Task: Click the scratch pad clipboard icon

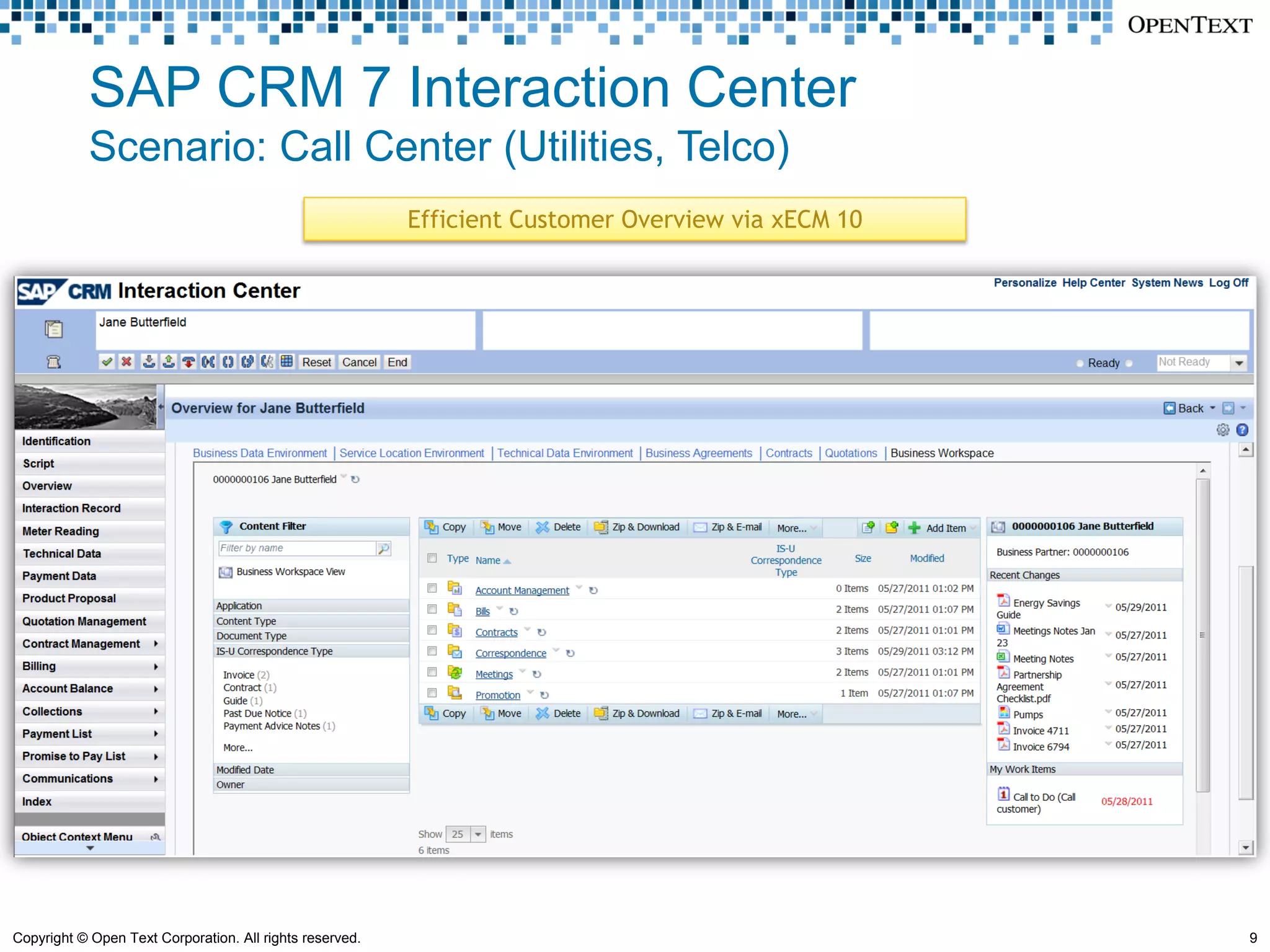Action: click(54, 328)
